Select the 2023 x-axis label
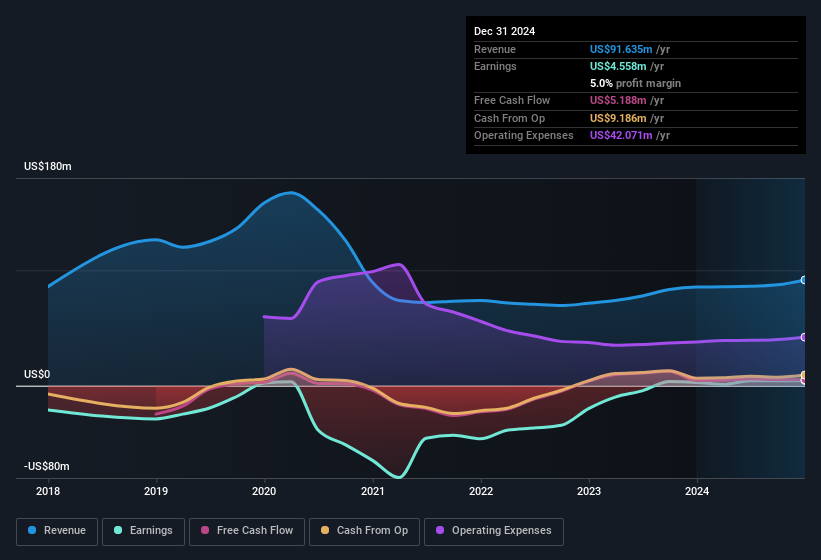The image size is (821, 560). click(589, 491)
